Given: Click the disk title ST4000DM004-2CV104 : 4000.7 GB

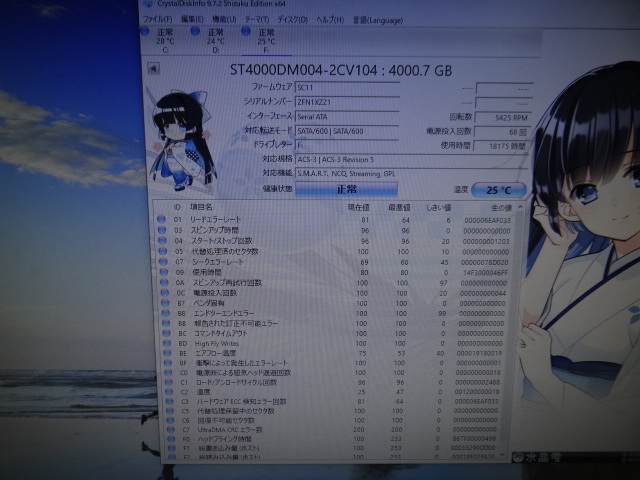Looking at the screenshot, I should tap(341, 70).
